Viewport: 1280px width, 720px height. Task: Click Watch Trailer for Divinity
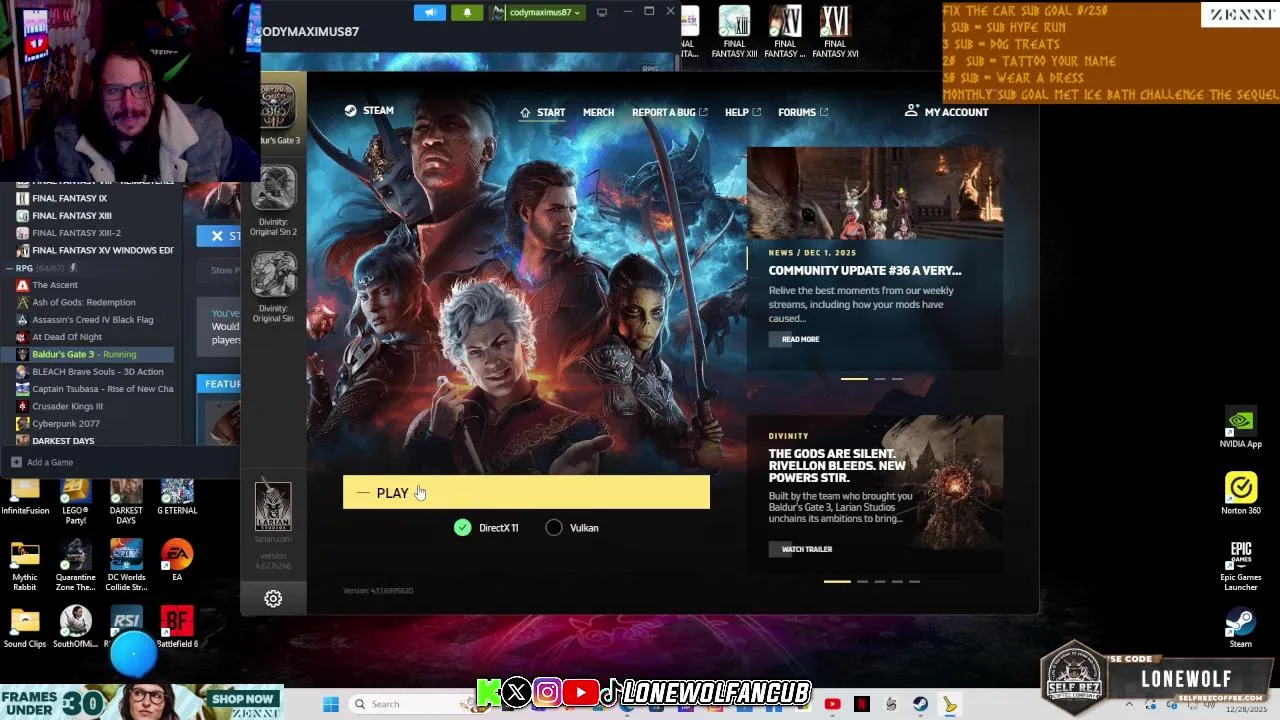(x=806, y=549)
